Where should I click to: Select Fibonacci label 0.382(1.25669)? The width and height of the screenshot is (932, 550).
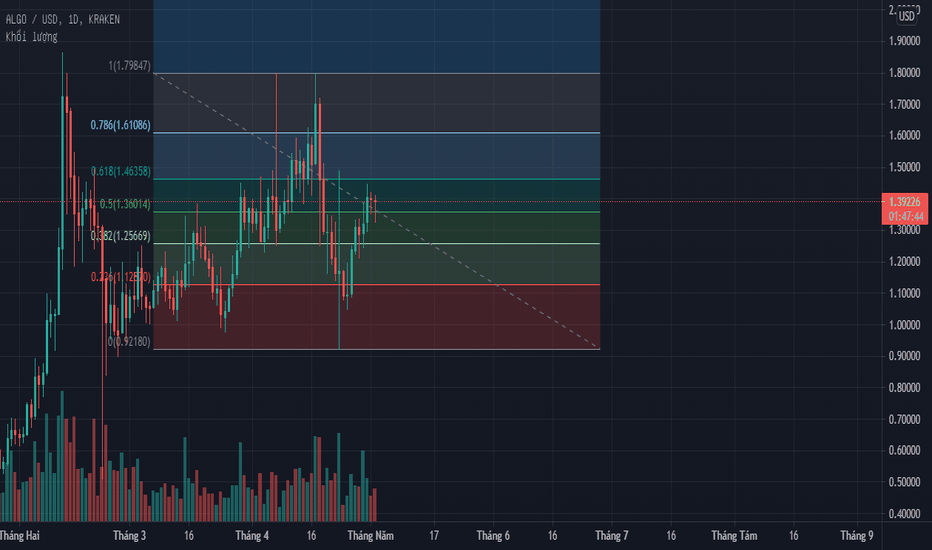tap(121, 236)
